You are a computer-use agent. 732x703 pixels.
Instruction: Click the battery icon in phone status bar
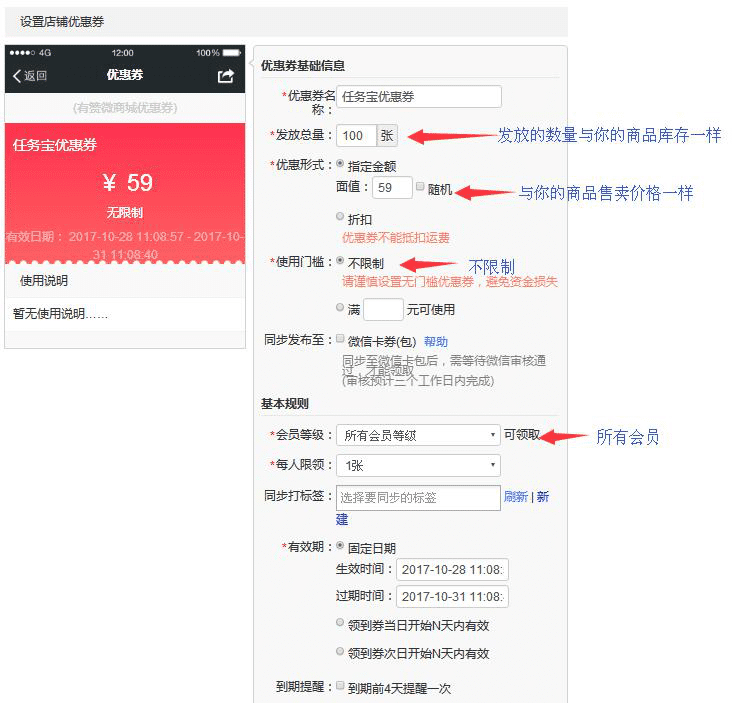tap(231, 52)
